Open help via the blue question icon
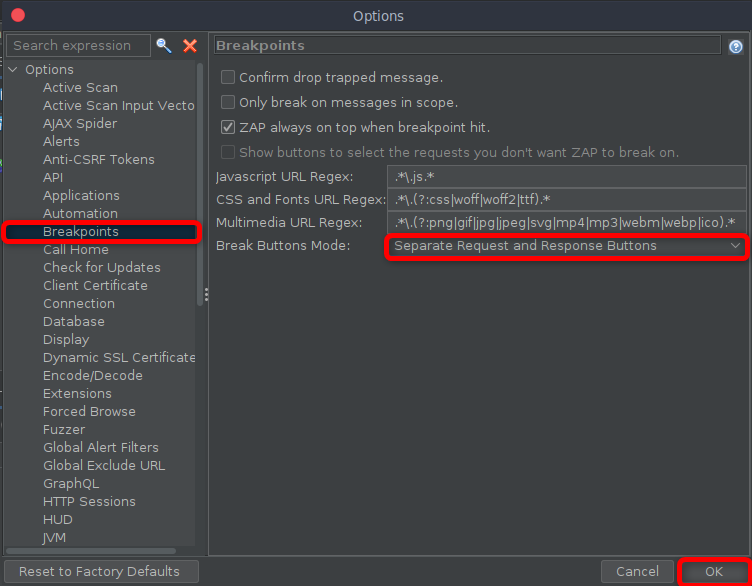 pyautogui.click(x=736, y=47)
